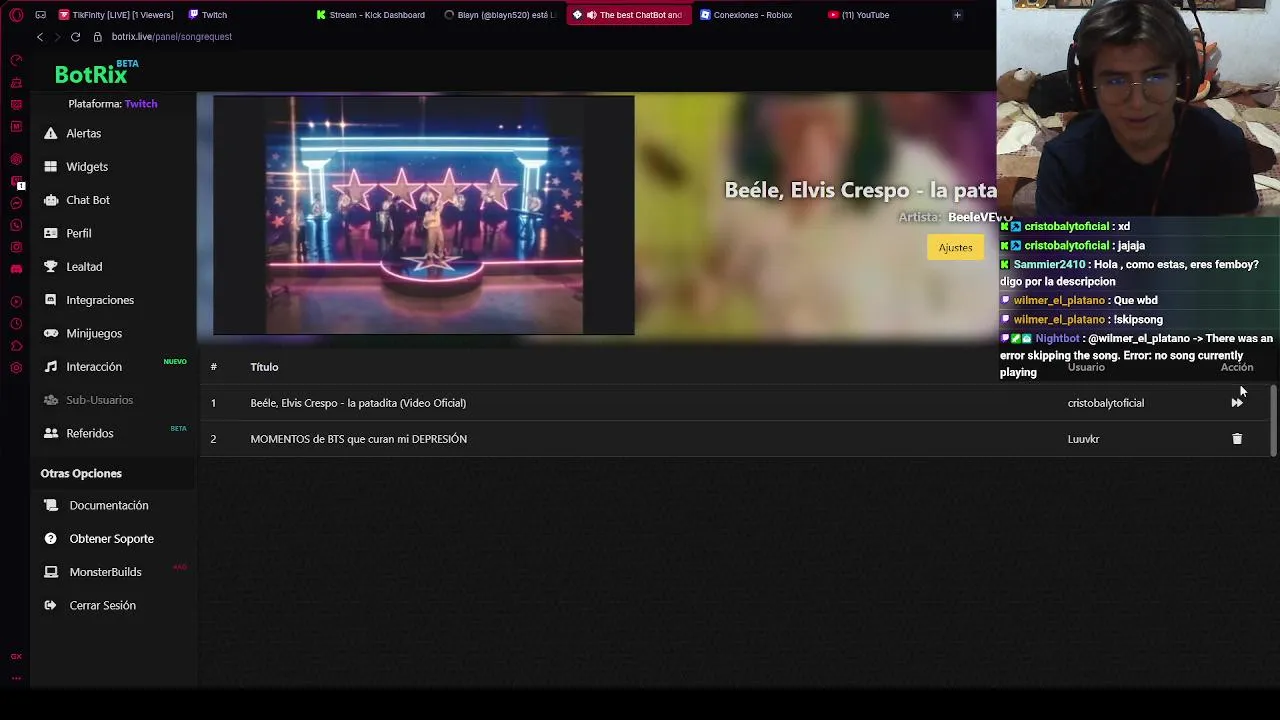Click the 'Título' column header
Image resolution: width=1280 pixels, height=720 pixels.
click(x=264, y=367)
